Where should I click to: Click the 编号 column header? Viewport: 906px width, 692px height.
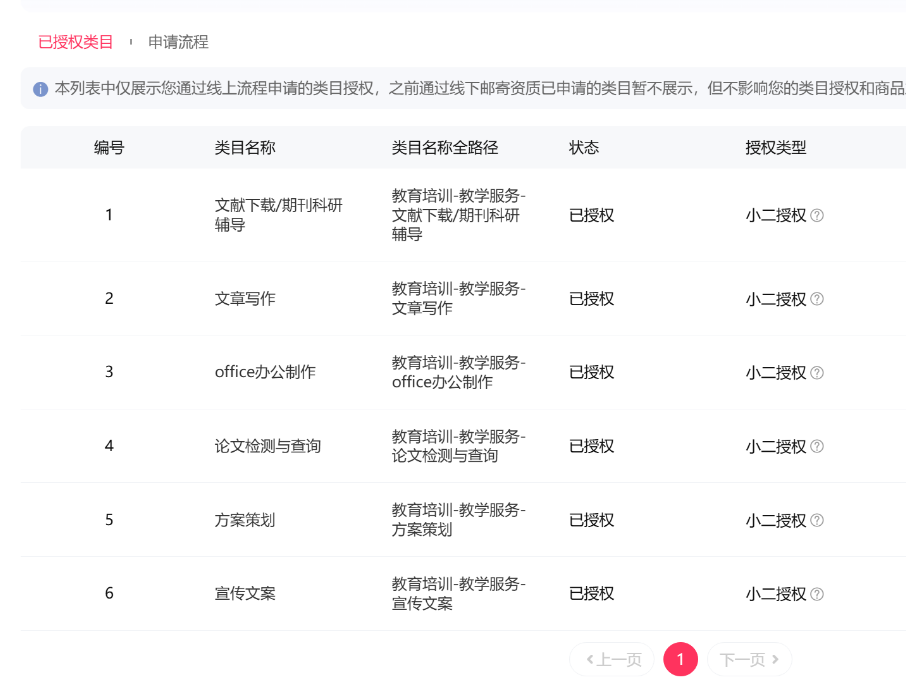(109, 148)
